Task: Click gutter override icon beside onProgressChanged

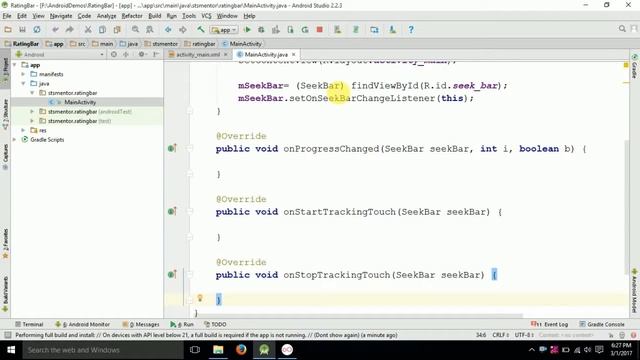Action: pos(172,148)
